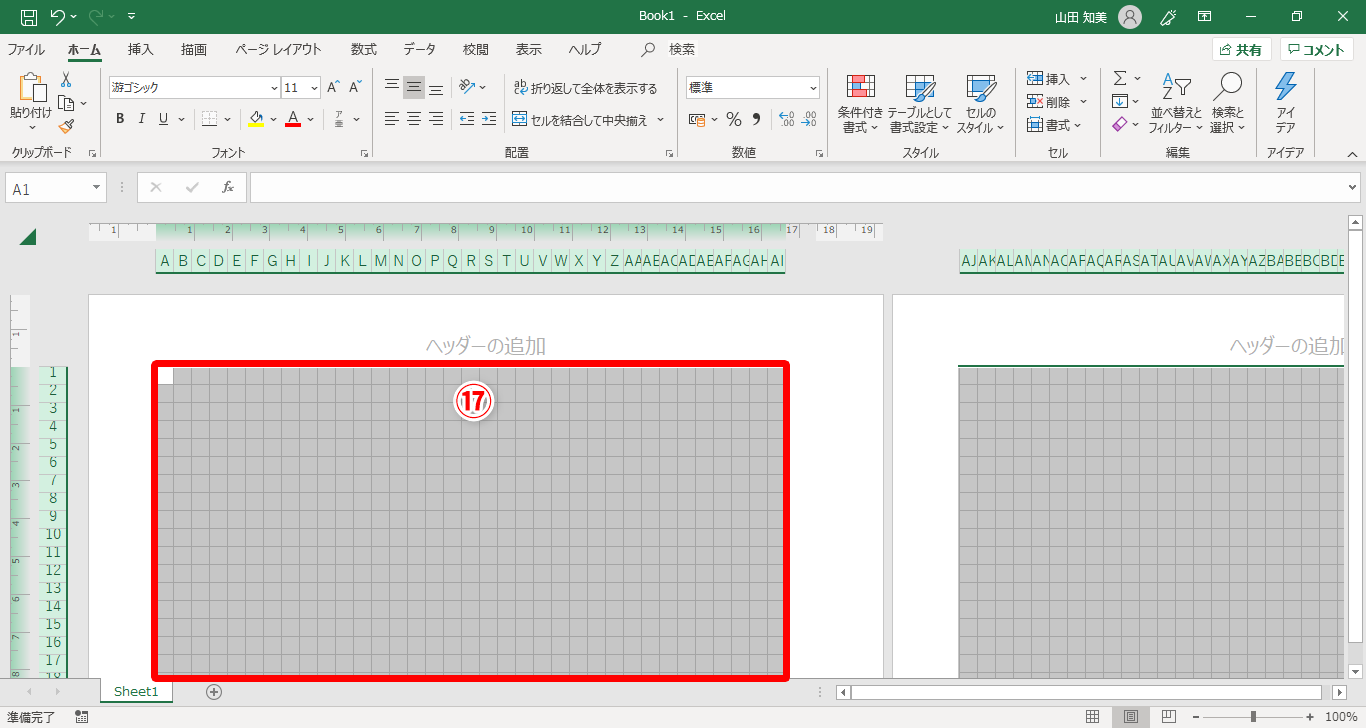
Task: Click the Decrease Decimal icon
Action: [x=809, y=120]
